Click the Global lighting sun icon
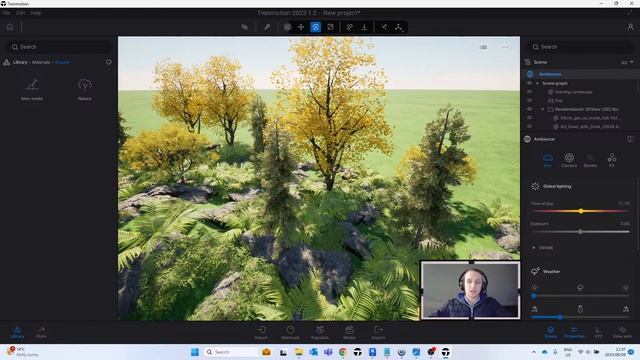640x360 pixels. 535,187
